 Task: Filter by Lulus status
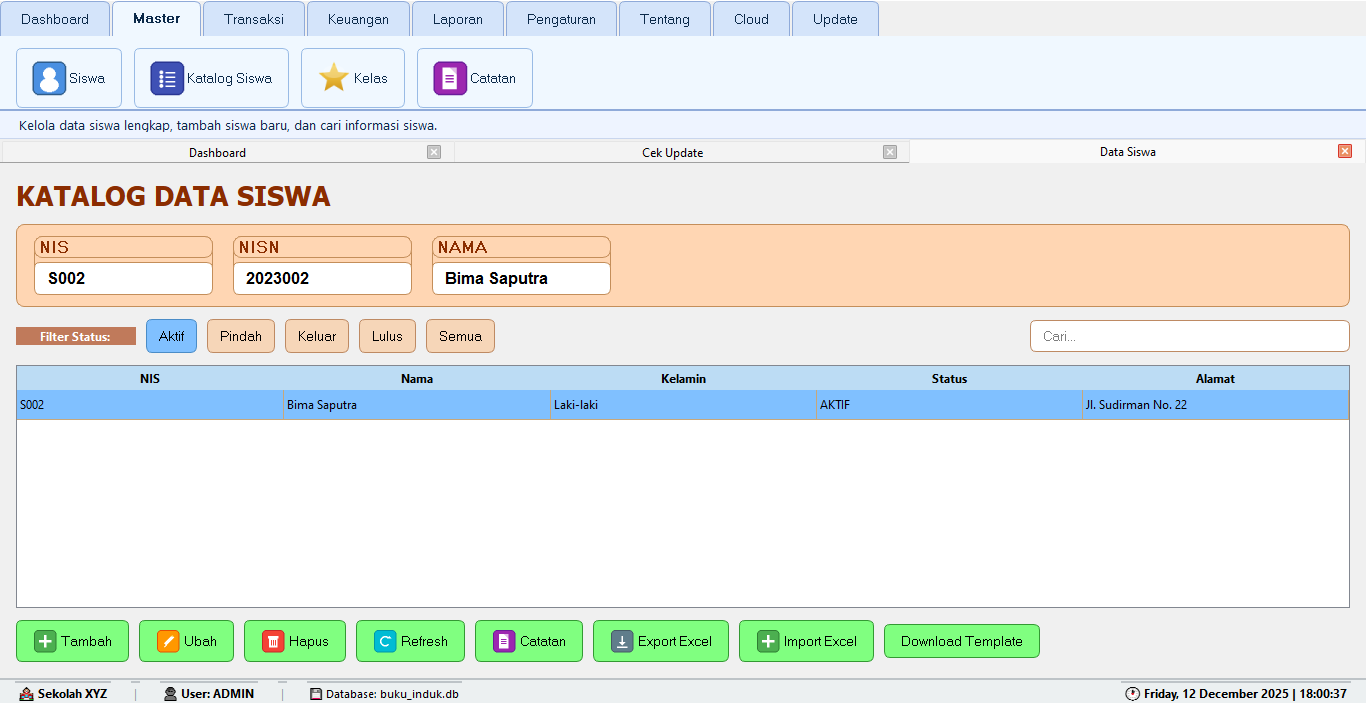coord(387,336)
